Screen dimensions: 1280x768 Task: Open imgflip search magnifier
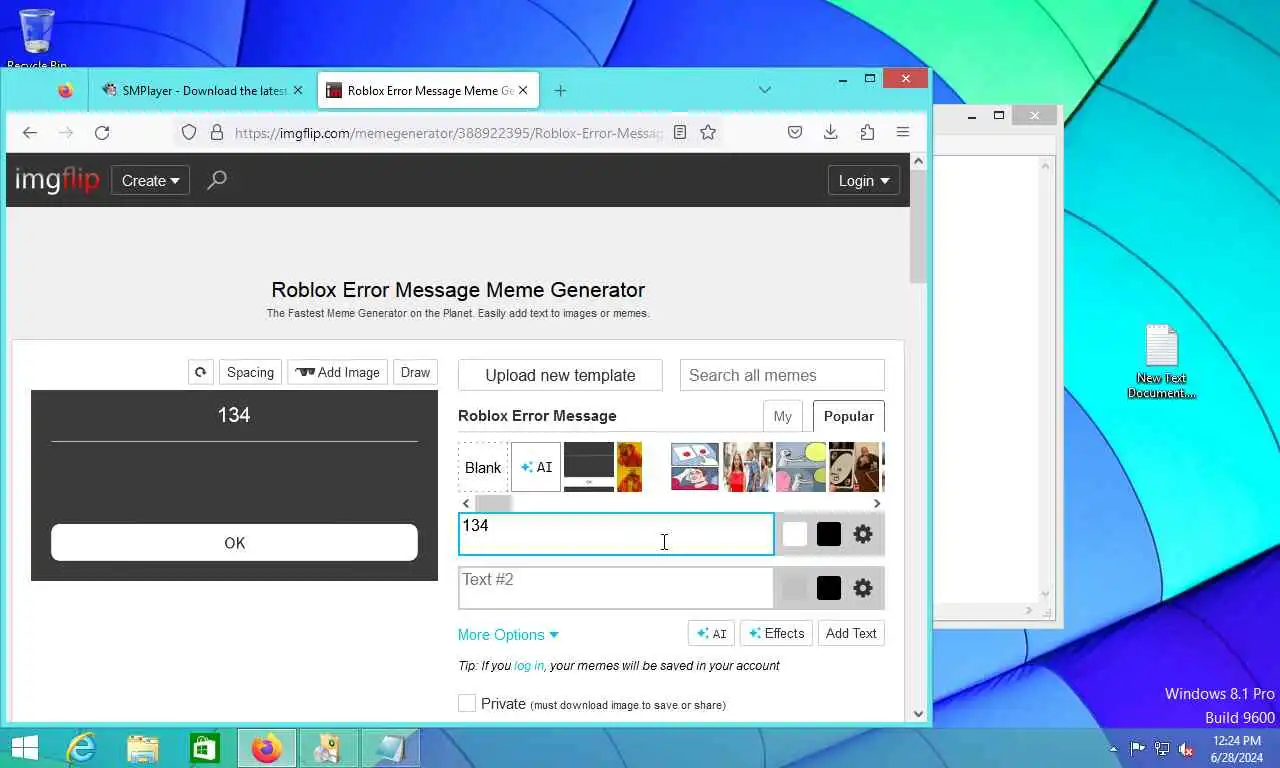[217, 180]
